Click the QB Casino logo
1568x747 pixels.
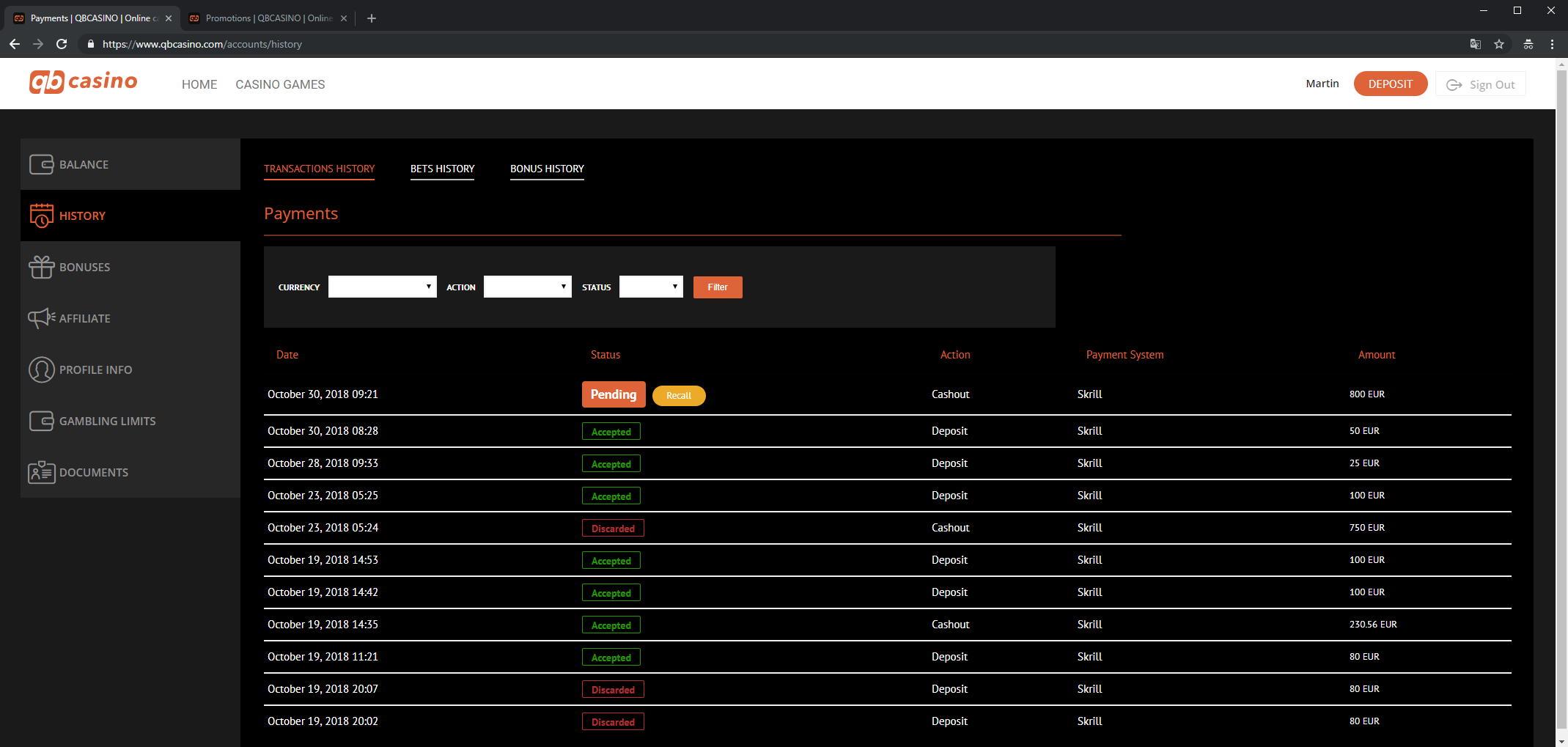click(83, 81)
